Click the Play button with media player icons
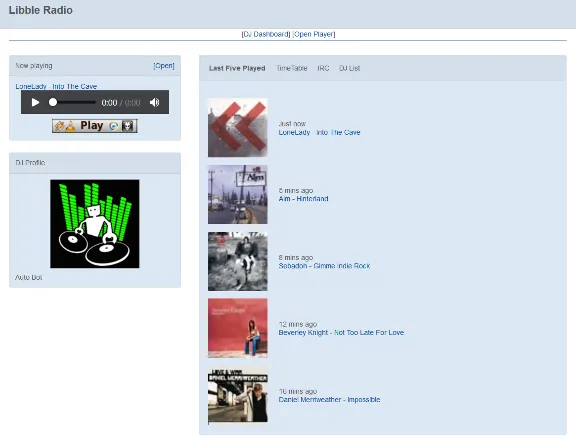 pyautogui.click(x=95, y=126)
